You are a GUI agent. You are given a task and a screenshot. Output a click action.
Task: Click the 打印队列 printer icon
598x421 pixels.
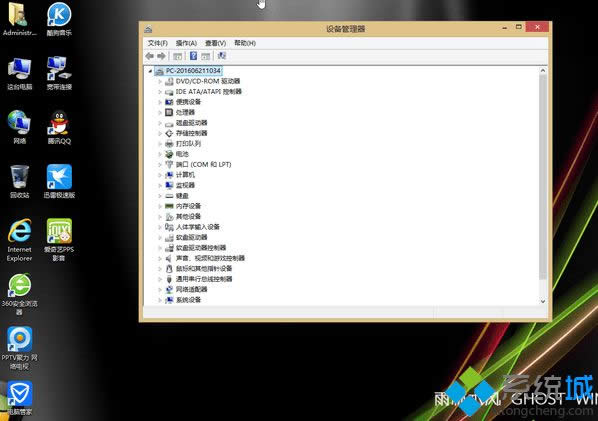click(x=169, y=144)
